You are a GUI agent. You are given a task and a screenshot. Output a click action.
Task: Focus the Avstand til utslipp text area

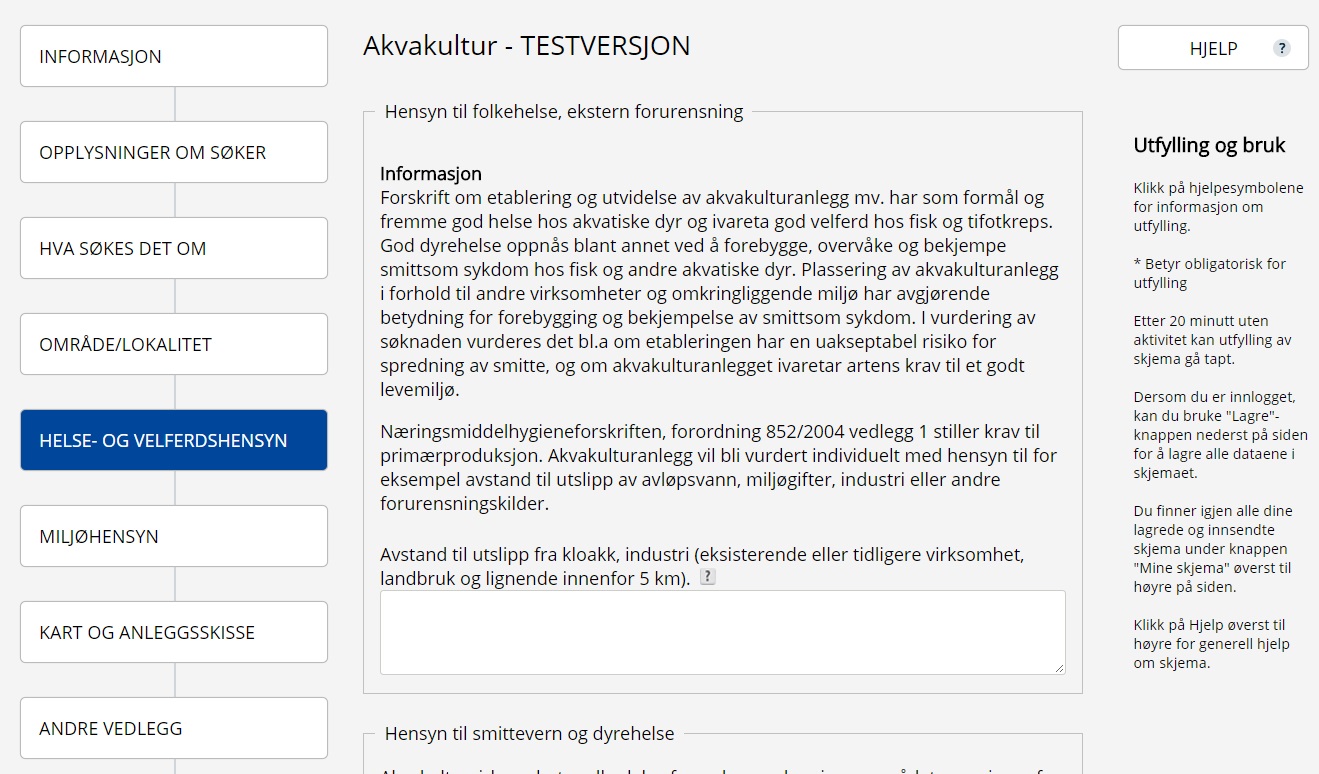click(722, 632)
